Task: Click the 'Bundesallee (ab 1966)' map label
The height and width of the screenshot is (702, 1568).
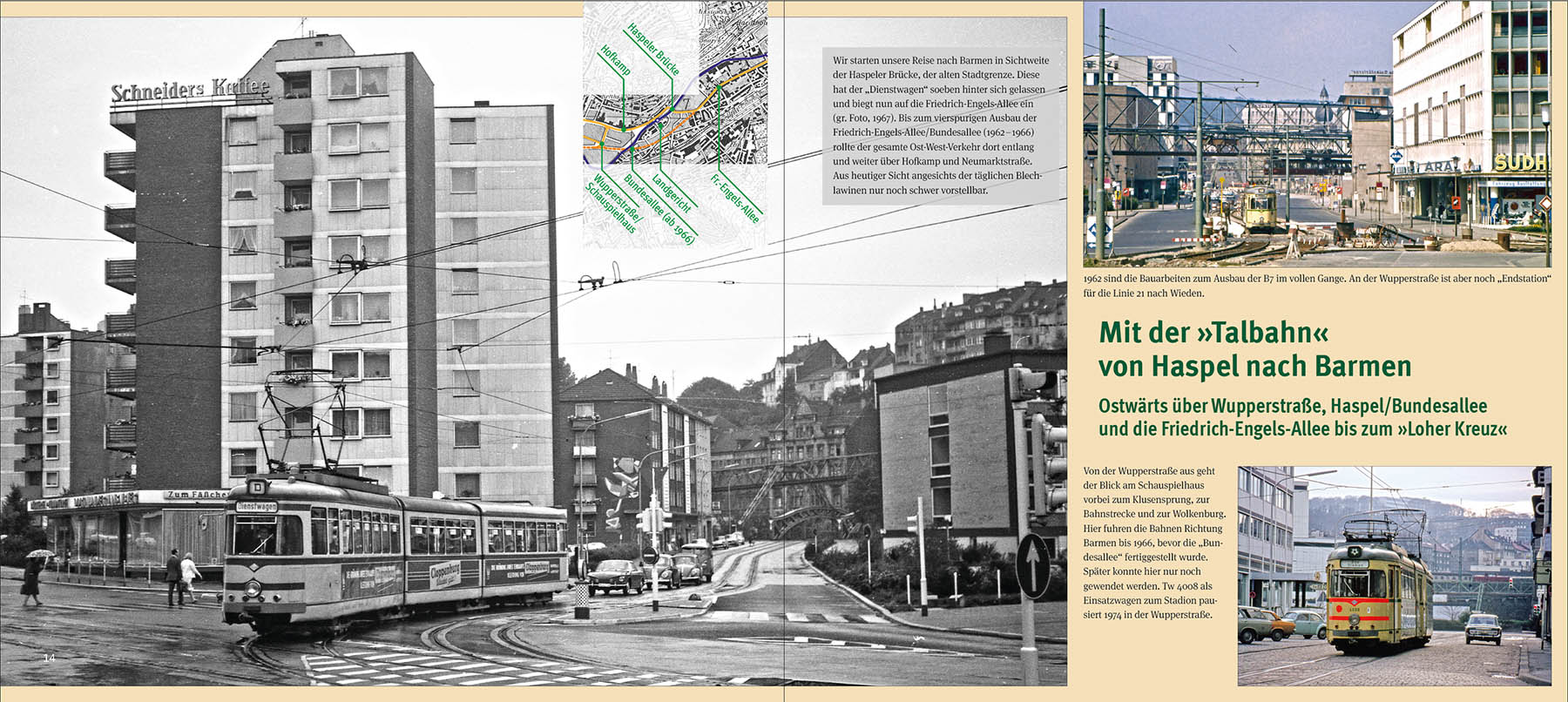Action: click(x=659, y=210)
